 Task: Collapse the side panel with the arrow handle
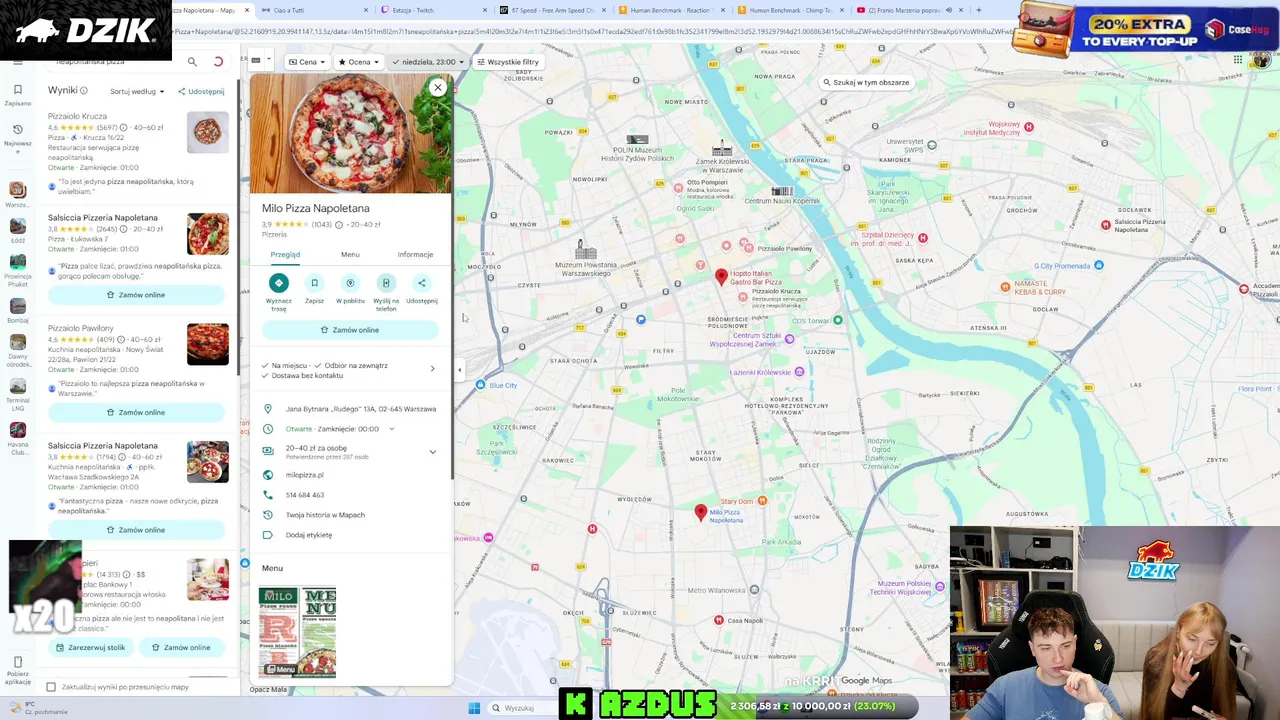(x=460, y=369)
